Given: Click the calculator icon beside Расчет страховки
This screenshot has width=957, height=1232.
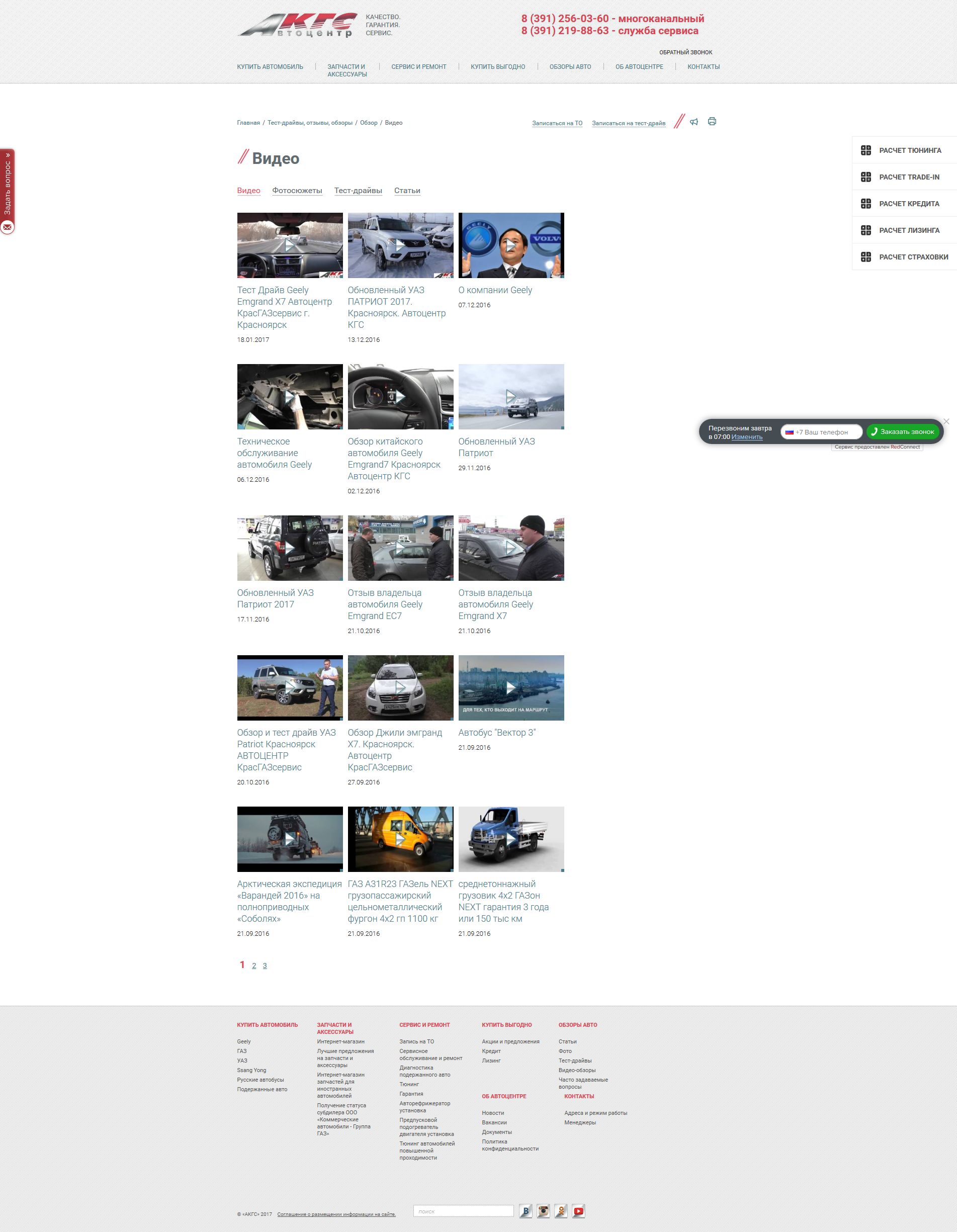Looking at the screenshot, I should tap(866, 256).
